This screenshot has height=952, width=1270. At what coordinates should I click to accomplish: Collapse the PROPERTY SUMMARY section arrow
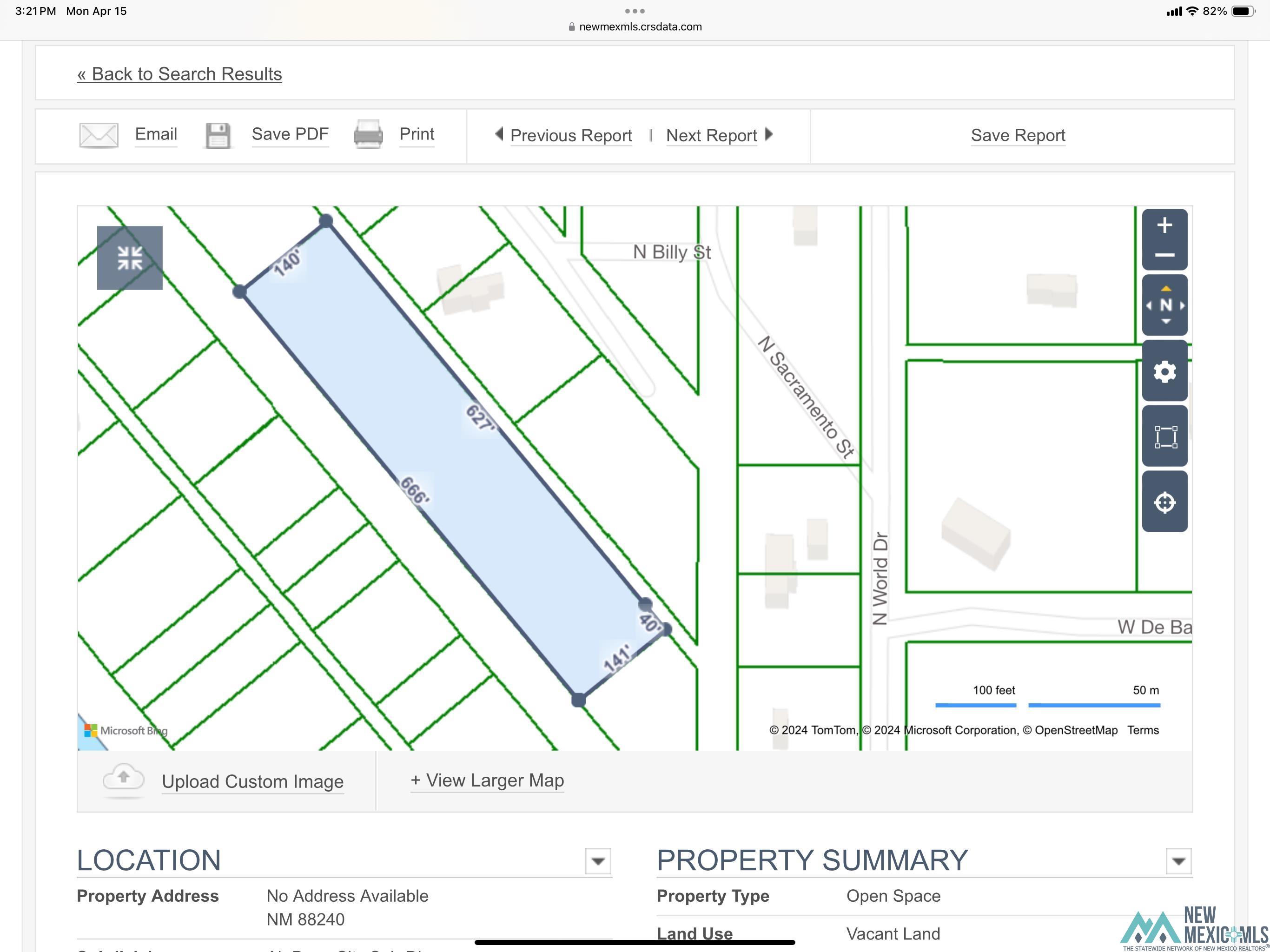click(x=1178, y=861)
